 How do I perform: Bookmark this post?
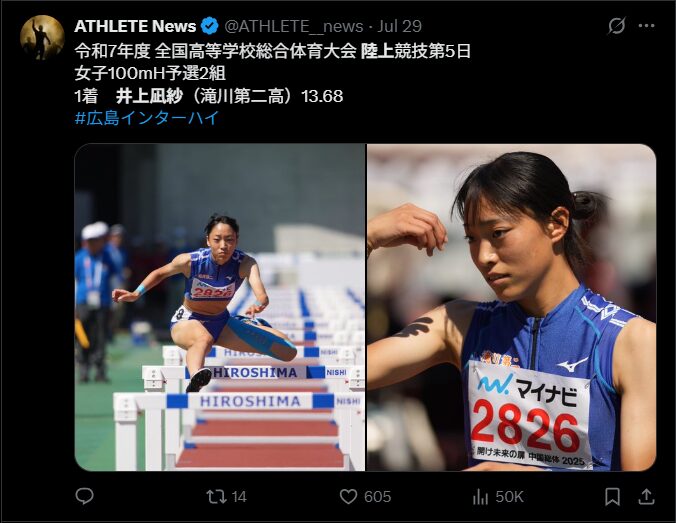[x=612, y=497]
